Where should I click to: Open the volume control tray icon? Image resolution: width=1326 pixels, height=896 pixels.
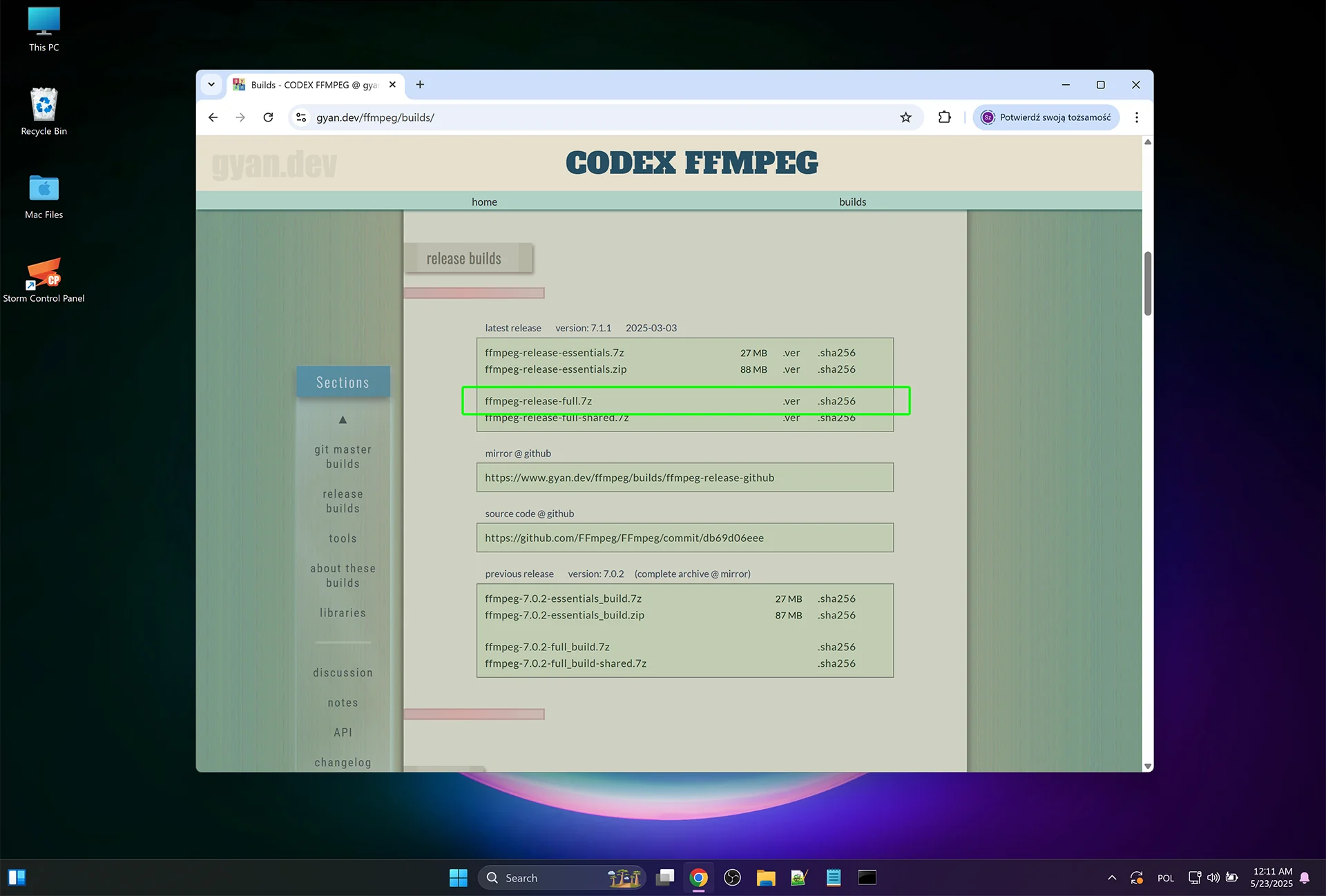coord(1213,877)
